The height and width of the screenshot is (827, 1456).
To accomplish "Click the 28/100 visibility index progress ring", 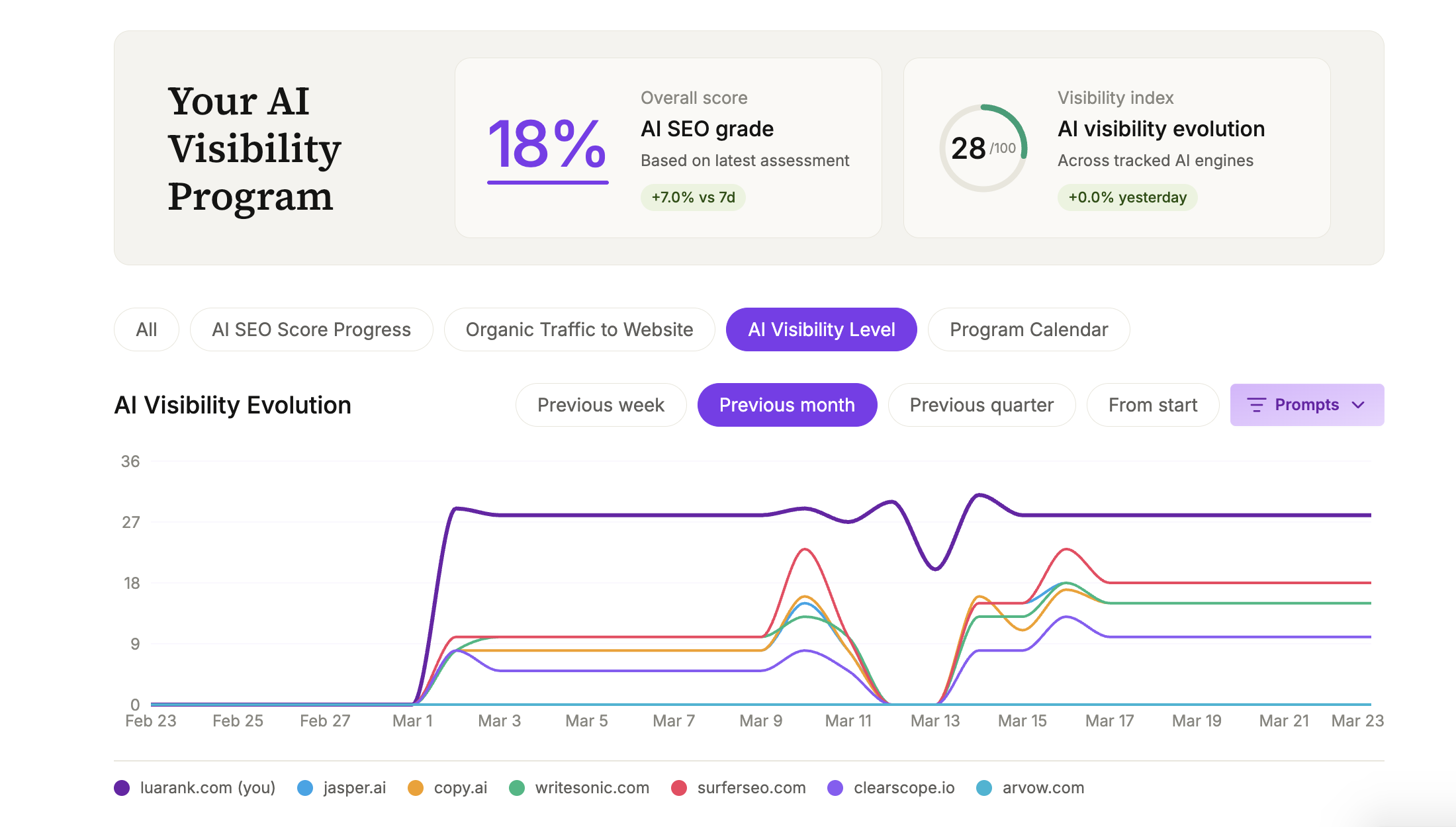I will (983, 149).
